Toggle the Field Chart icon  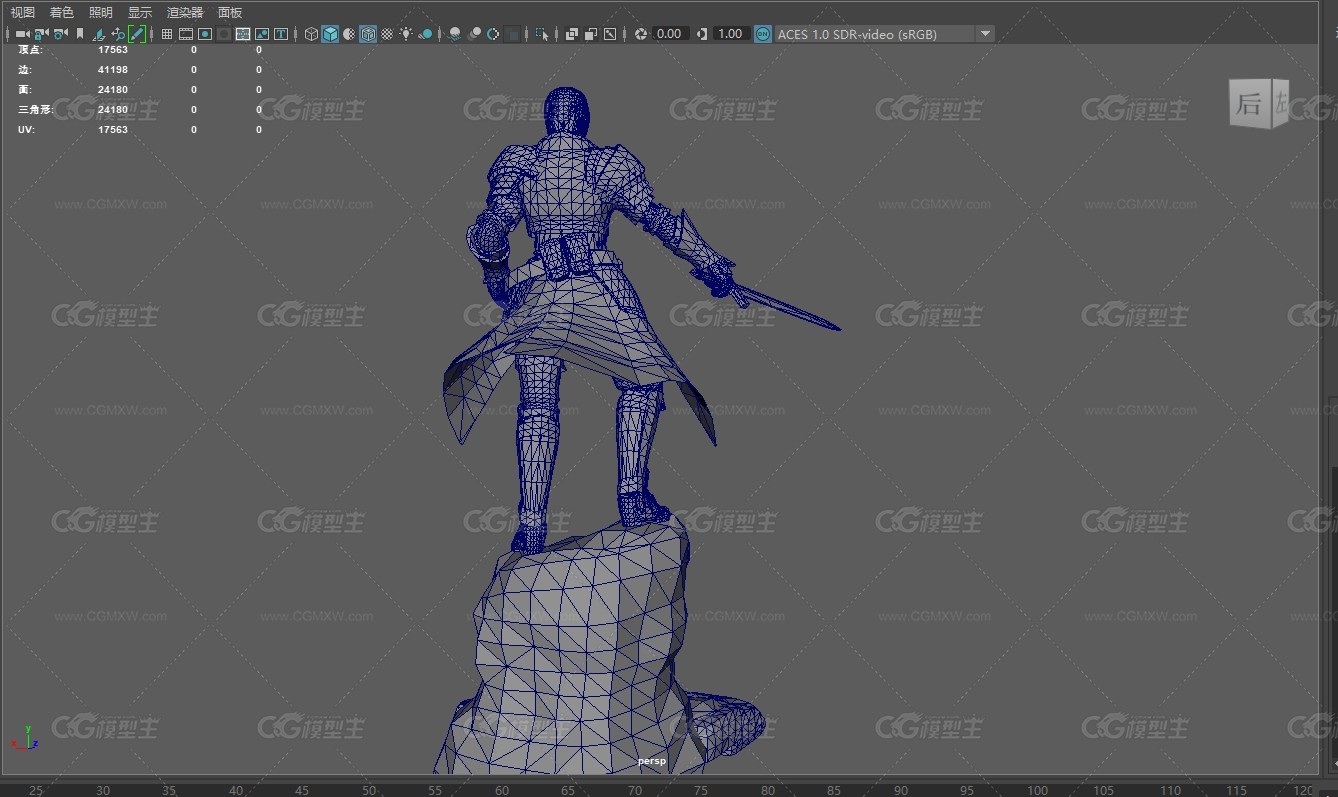pos(243,34)
